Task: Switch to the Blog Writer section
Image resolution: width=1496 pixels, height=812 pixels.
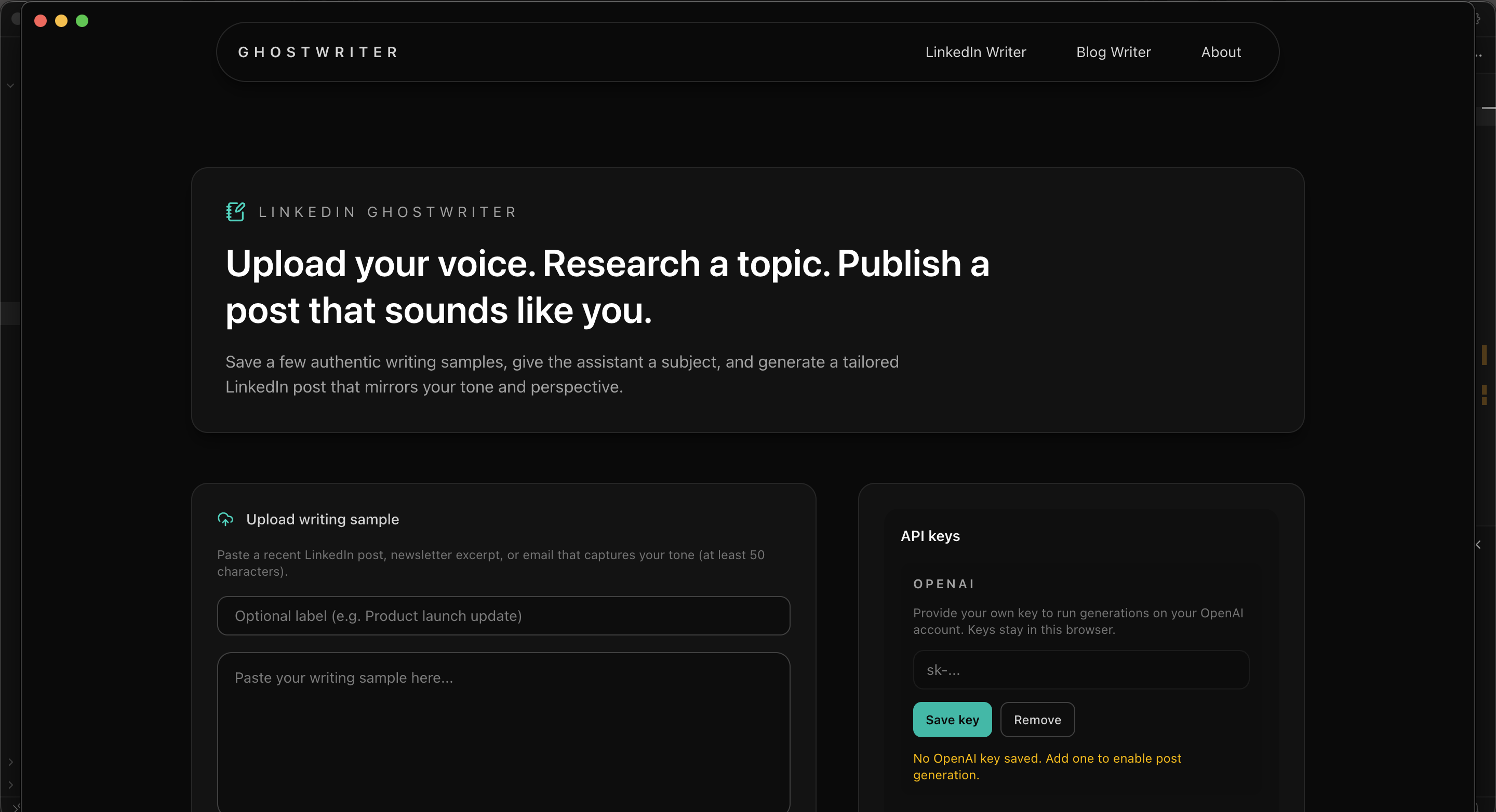Action: [x=1113, y=51]
